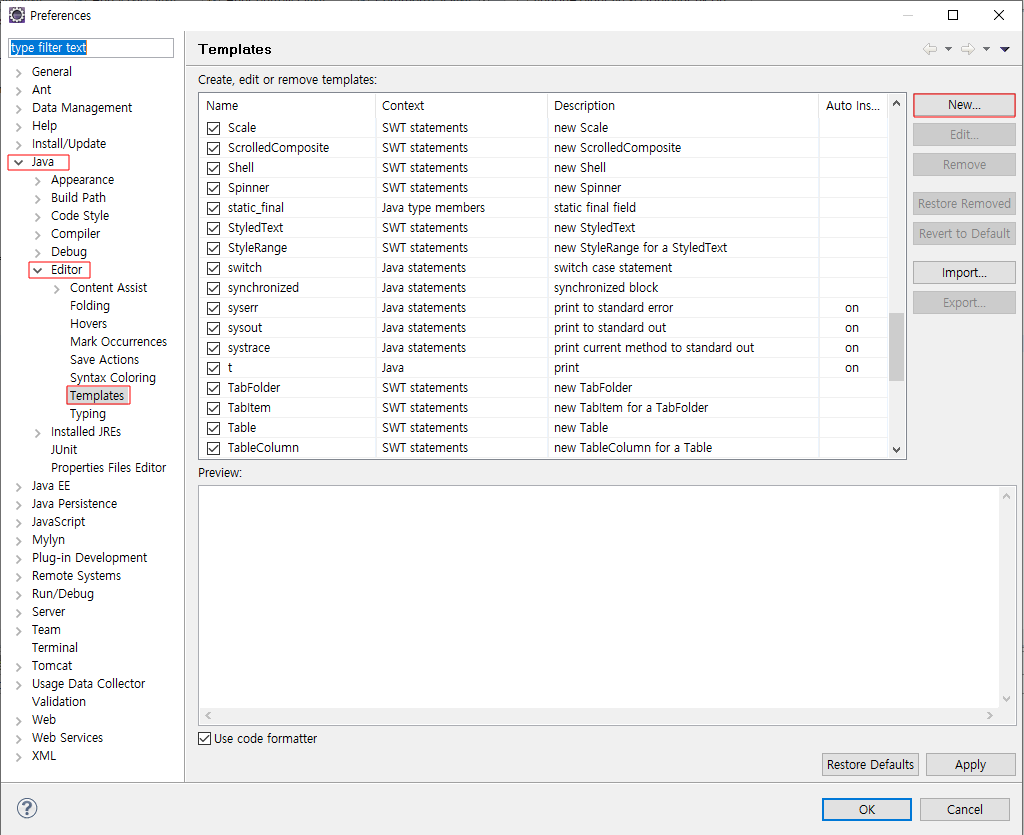Select the Tomcat tree item
This screenshot has width=1024, height=835.
(52, 666)
